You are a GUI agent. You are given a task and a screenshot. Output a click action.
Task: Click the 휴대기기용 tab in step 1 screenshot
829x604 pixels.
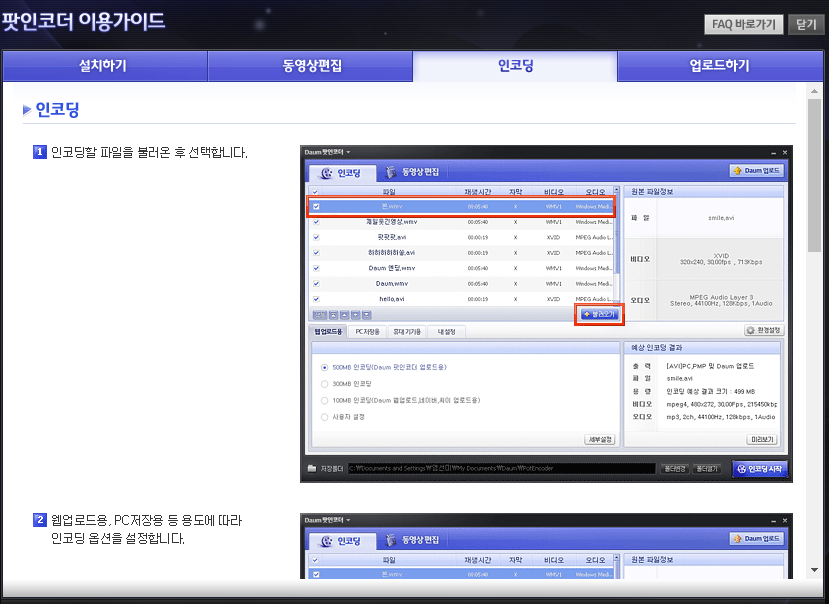pyautogui.click(x=407, y=332)
